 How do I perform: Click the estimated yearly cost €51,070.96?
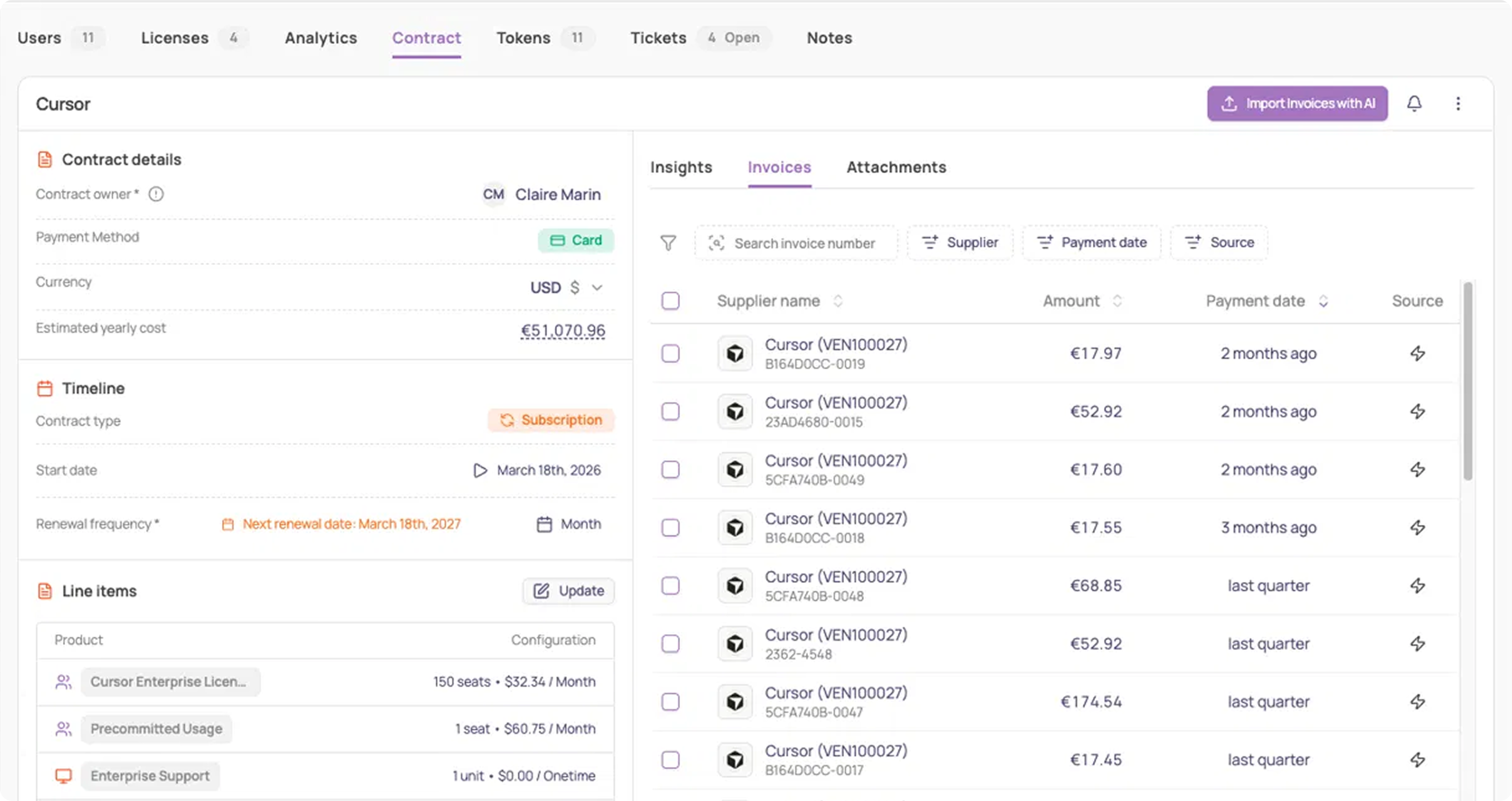point(563,330)
